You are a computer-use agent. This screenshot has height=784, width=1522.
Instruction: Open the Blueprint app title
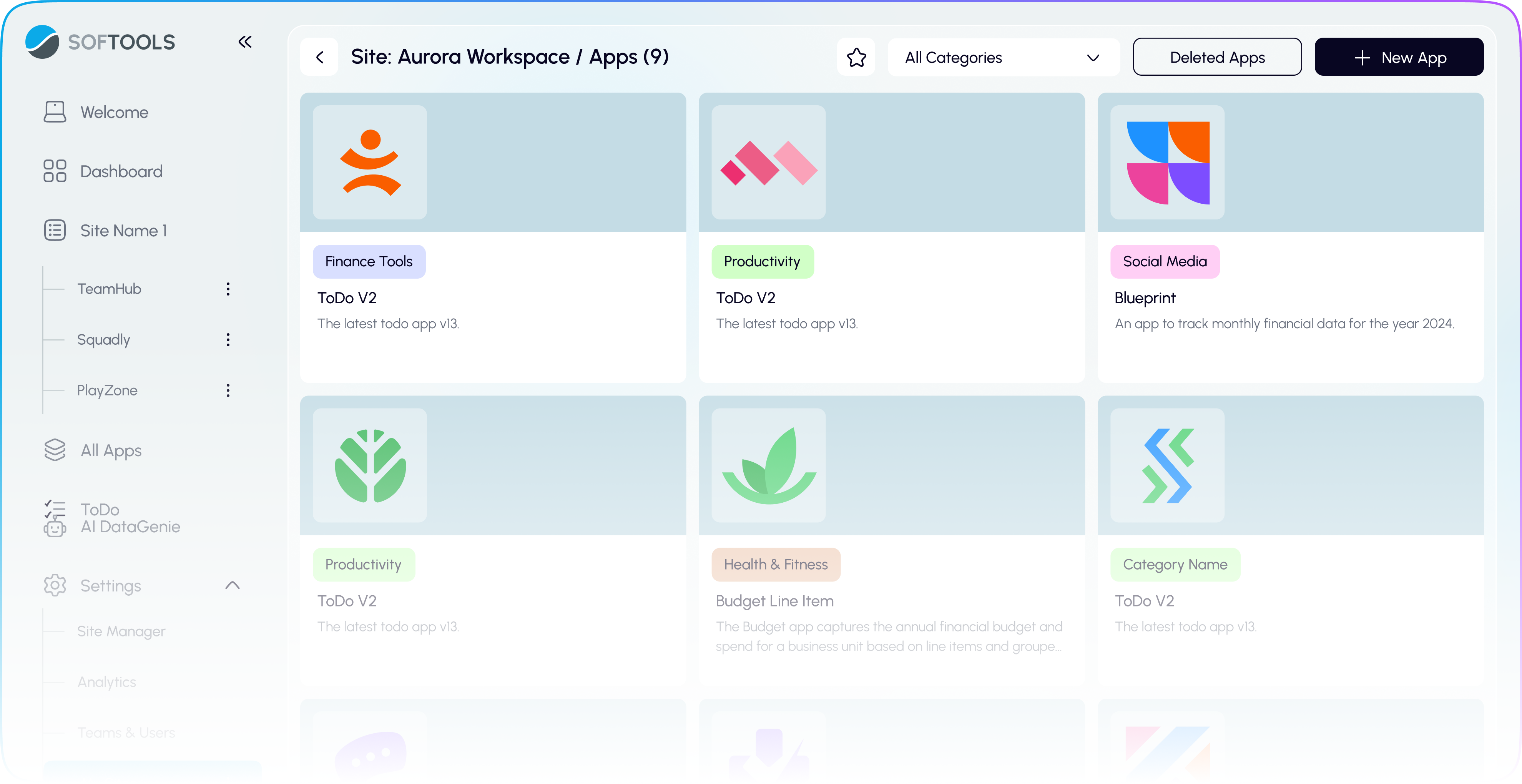(1145, 298)
